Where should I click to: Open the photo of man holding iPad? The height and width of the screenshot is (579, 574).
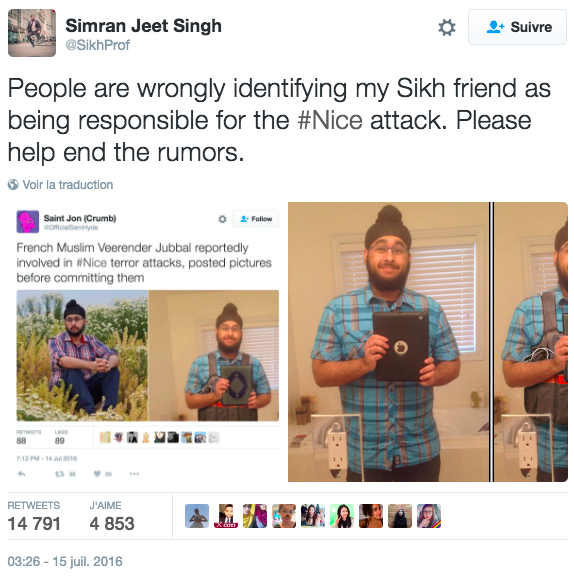[x=428, y=342]
